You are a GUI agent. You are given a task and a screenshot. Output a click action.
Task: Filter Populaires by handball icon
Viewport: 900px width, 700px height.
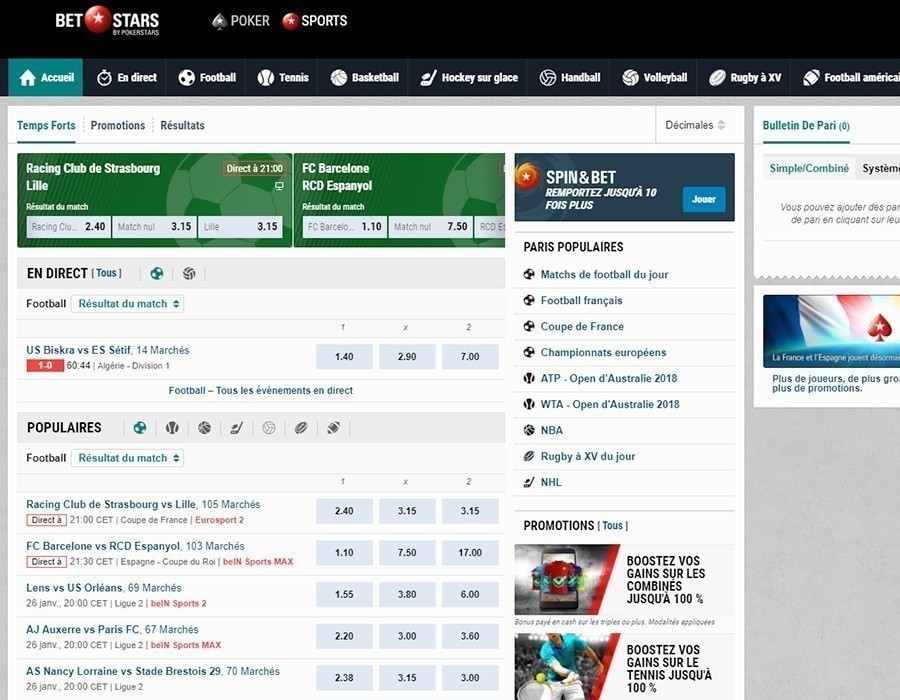point(269,428)
